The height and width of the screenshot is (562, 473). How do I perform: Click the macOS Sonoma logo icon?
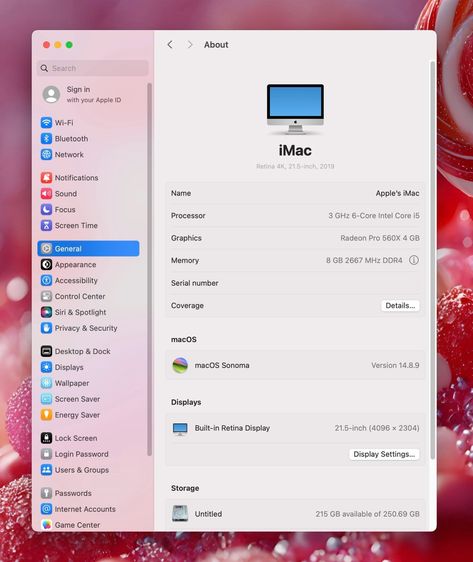coord(180,365)
